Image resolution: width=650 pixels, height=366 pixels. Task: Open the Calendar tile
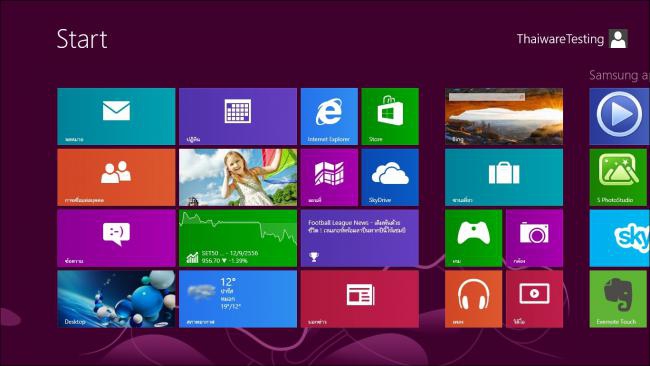[238, 116]
